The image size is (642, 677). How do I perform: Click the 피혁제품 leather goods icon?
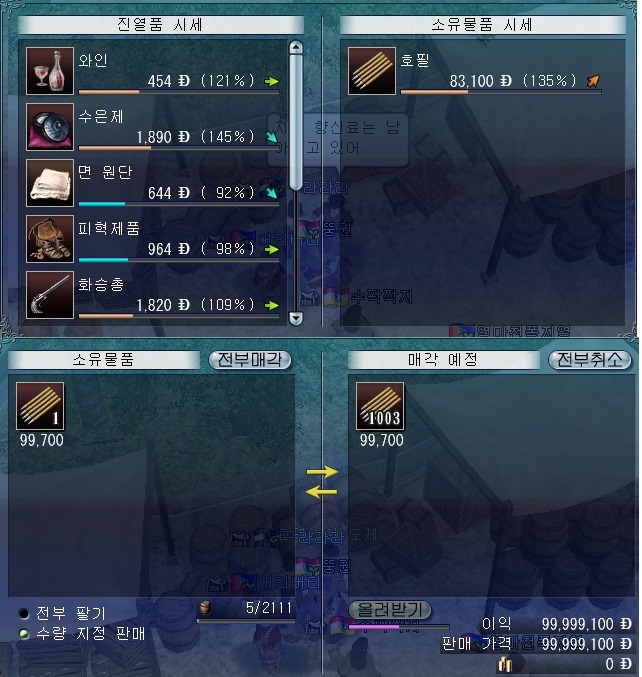[50, 239]
